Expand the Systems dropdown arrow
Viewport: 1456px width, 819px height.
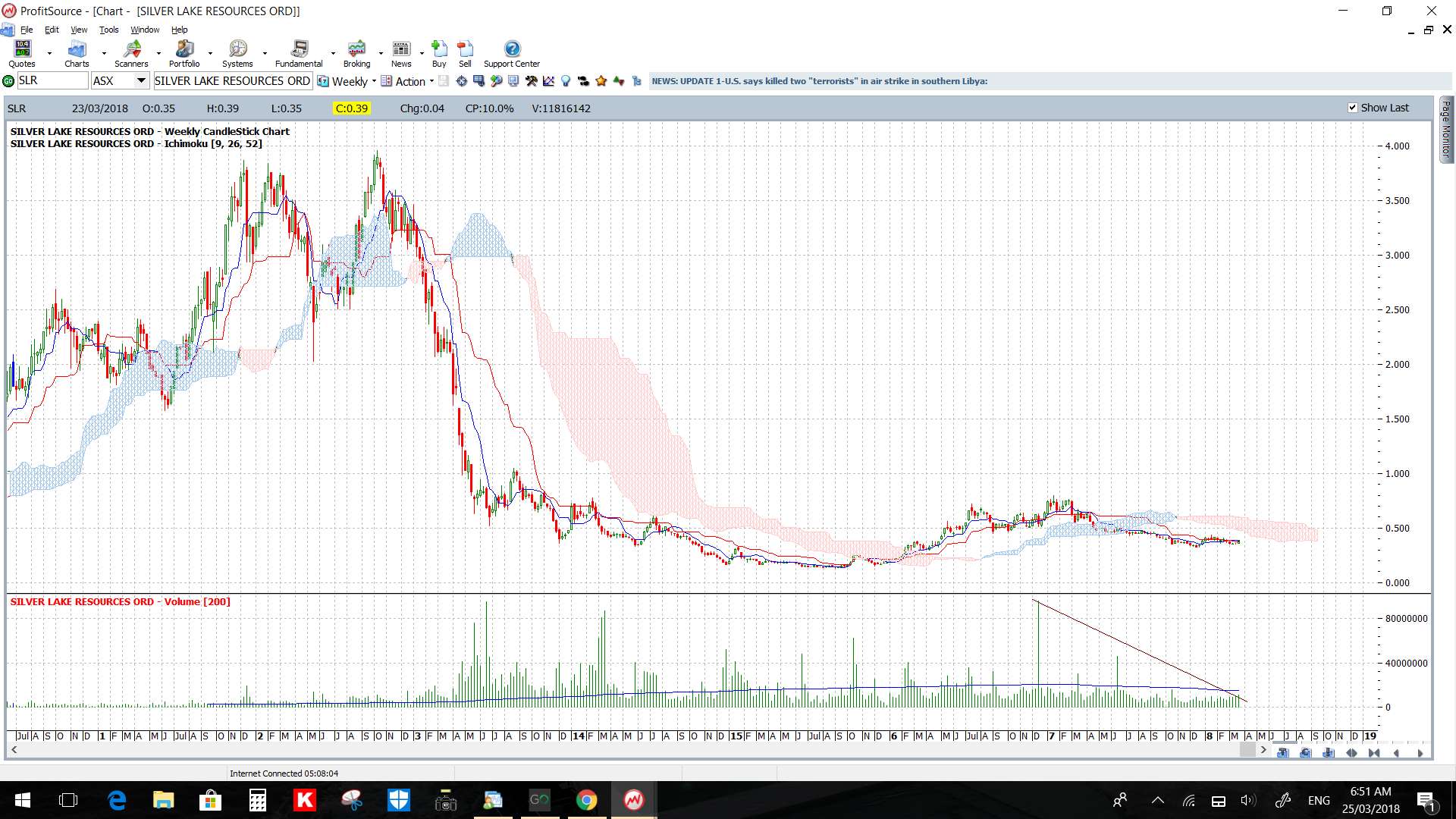coord(265,54)
